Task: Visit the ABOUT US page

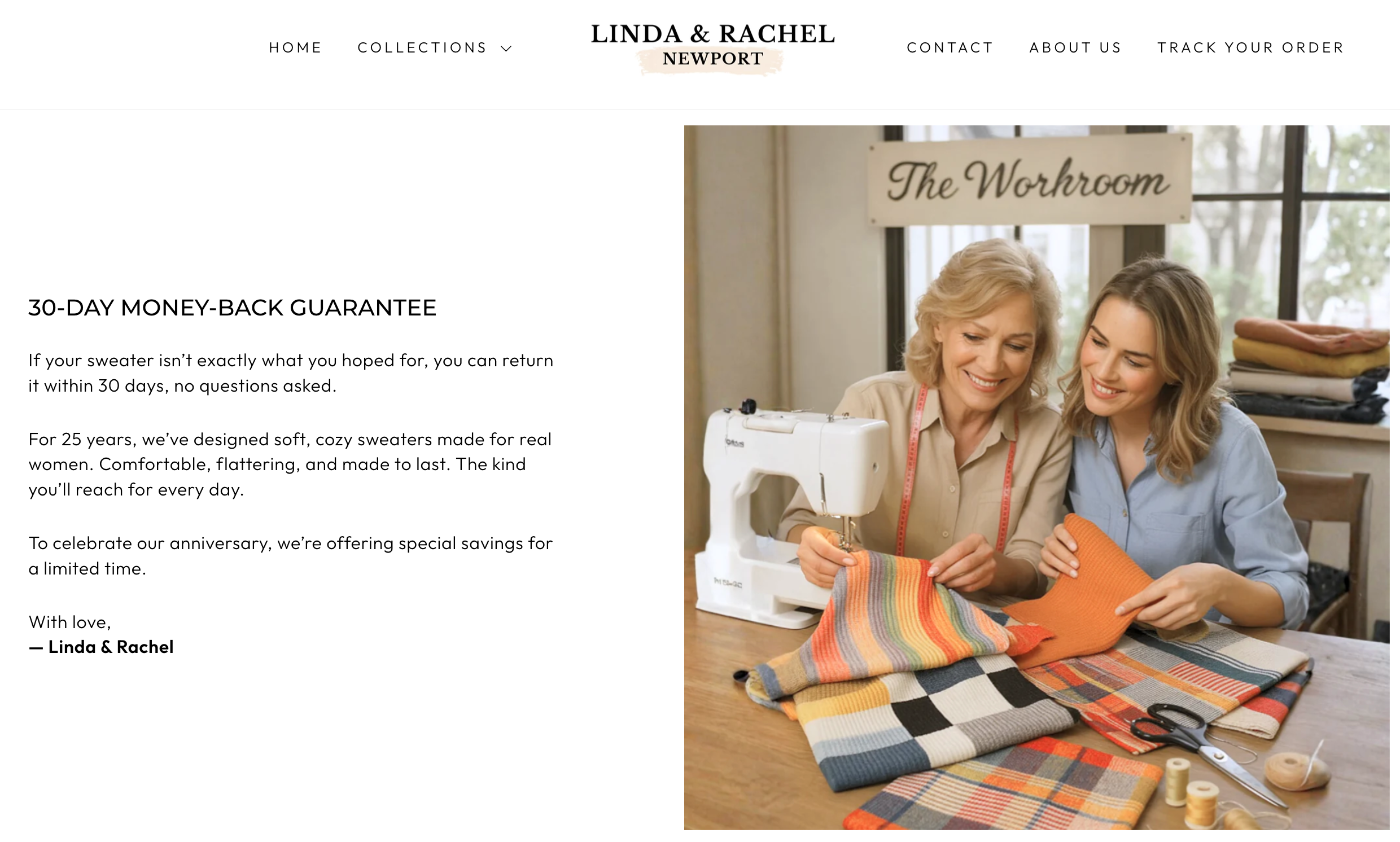Action: click(1075, 47)
